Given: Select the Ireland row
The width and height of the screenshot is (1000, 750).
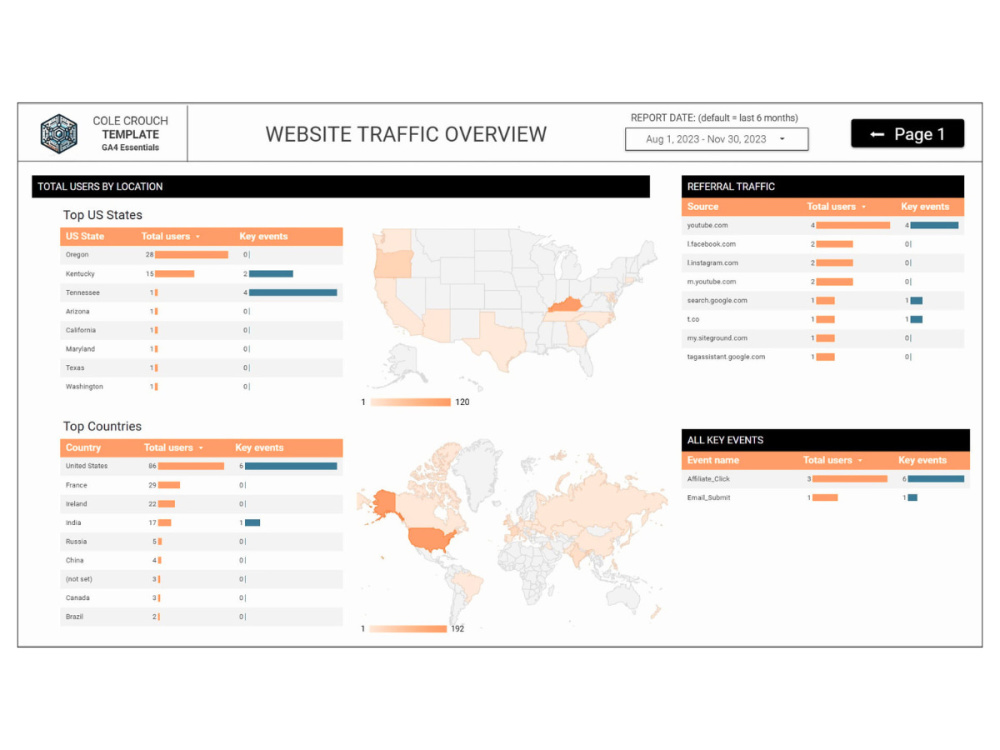Looking at the screenshot, I should (x=202, y=504).
